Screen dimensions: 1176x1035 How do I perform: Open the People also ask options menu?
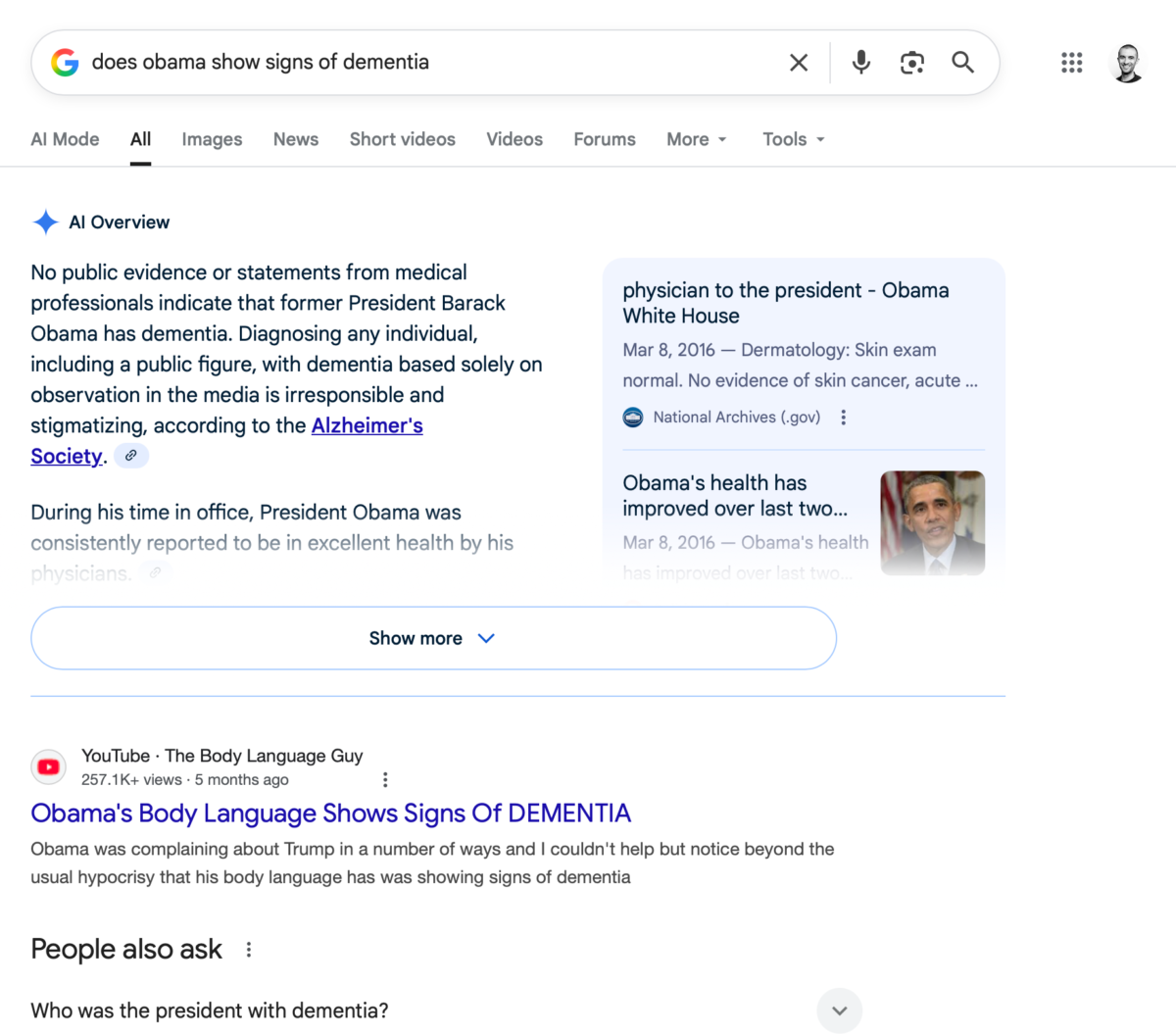pos(249,950)
